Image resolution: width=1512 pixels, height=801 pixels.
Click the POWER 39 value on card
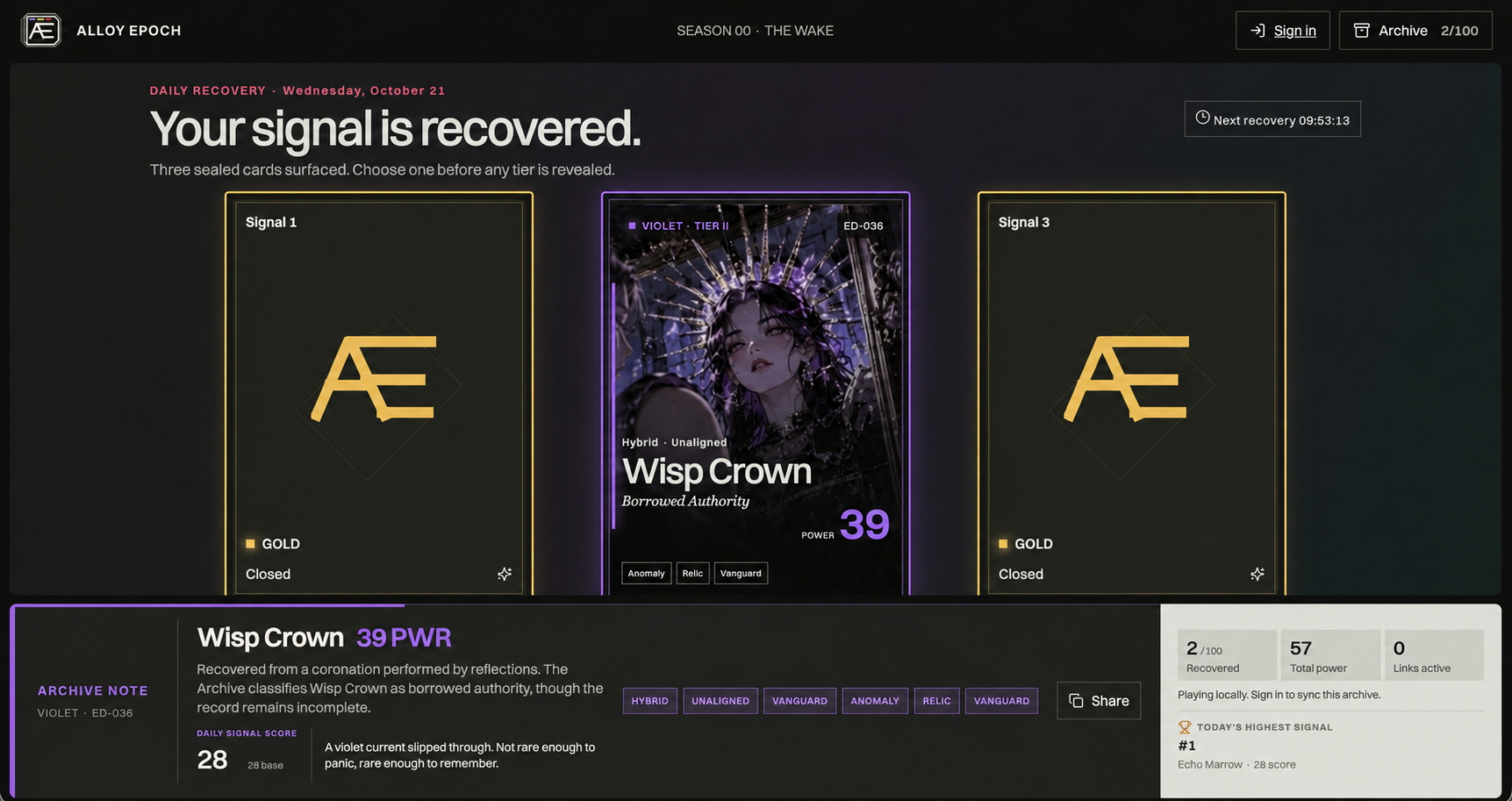pos(845,525)
